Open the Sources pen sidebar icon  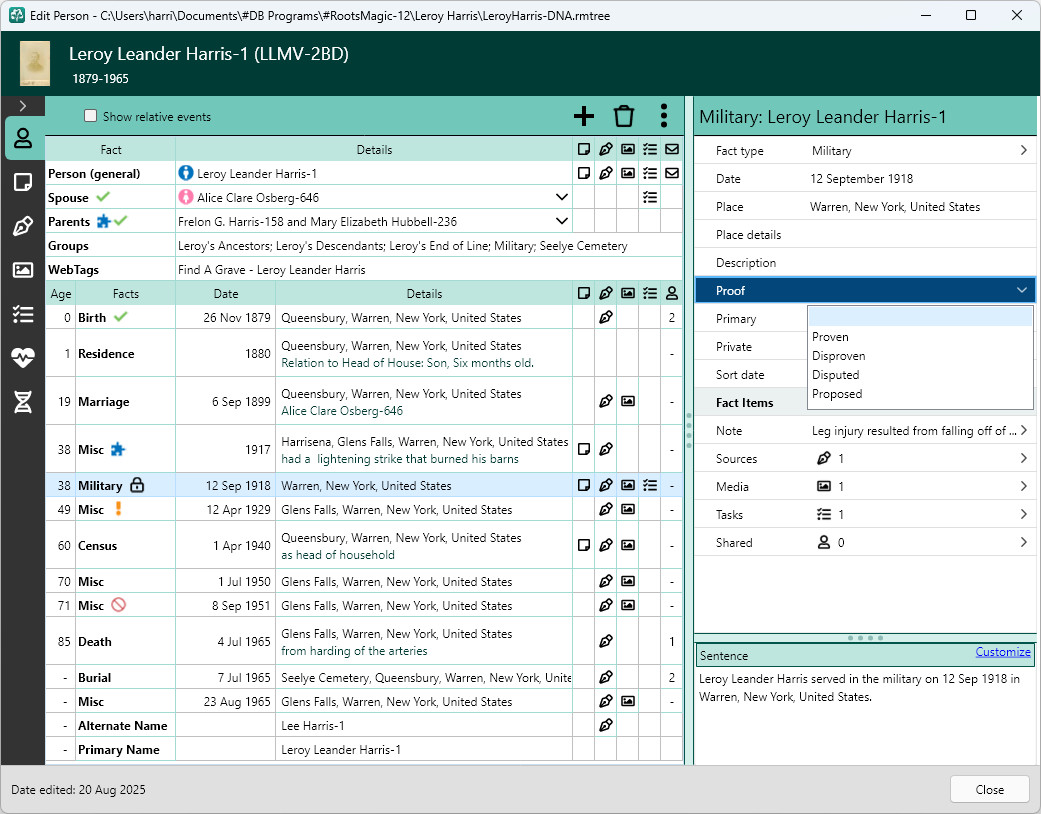click(23, 226)
